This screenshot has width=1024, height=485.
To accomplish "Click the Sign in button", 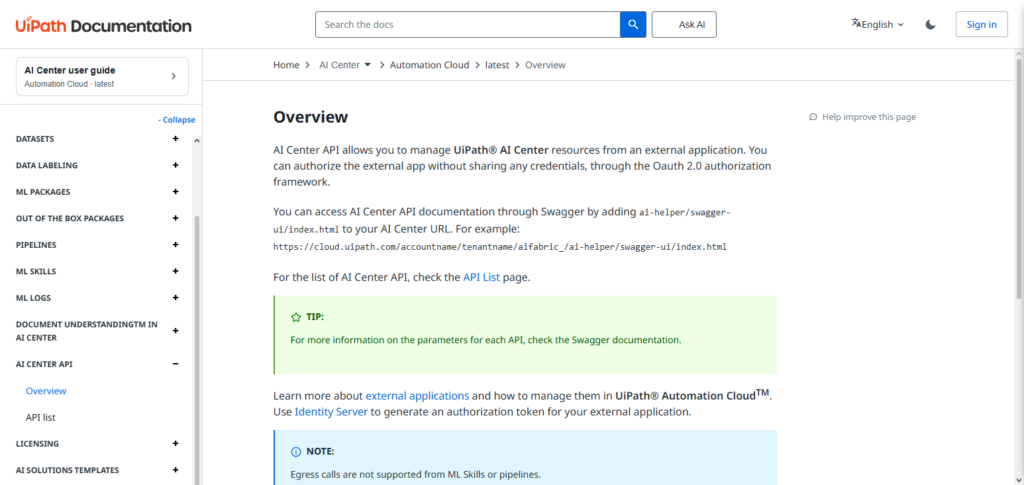I will pyautogui.click(x=982, y=25).
